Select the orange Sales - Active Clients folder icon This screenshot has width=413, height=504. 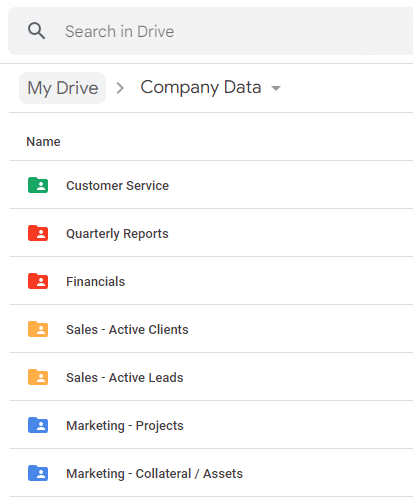[x=38, y=329]
